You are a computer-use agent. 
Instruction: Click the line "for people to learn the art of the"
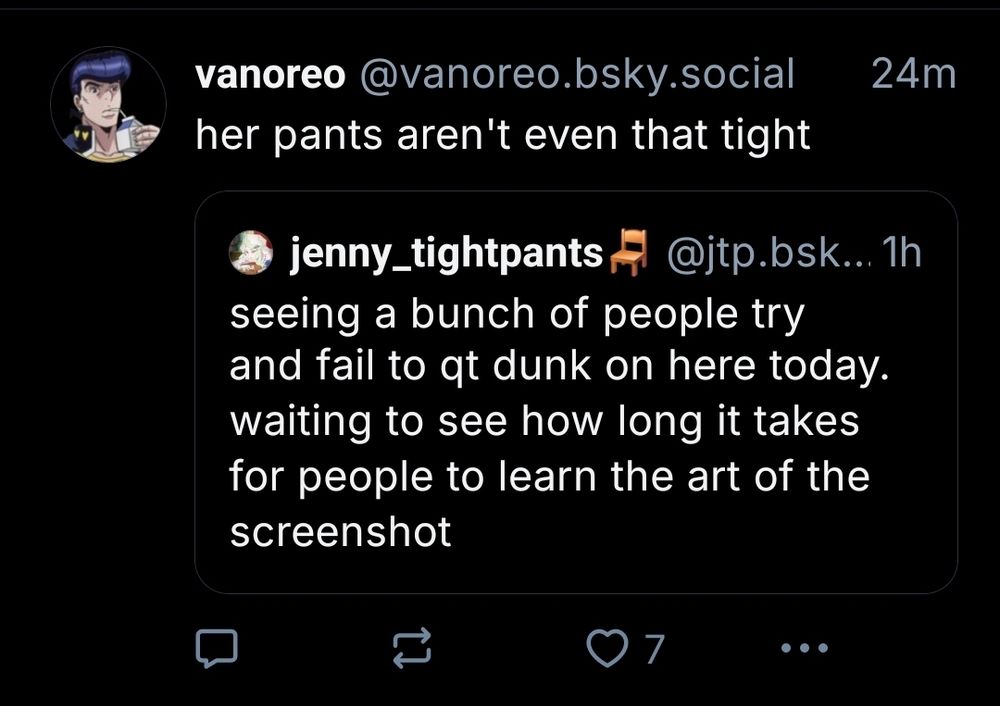tap(549, 475)
